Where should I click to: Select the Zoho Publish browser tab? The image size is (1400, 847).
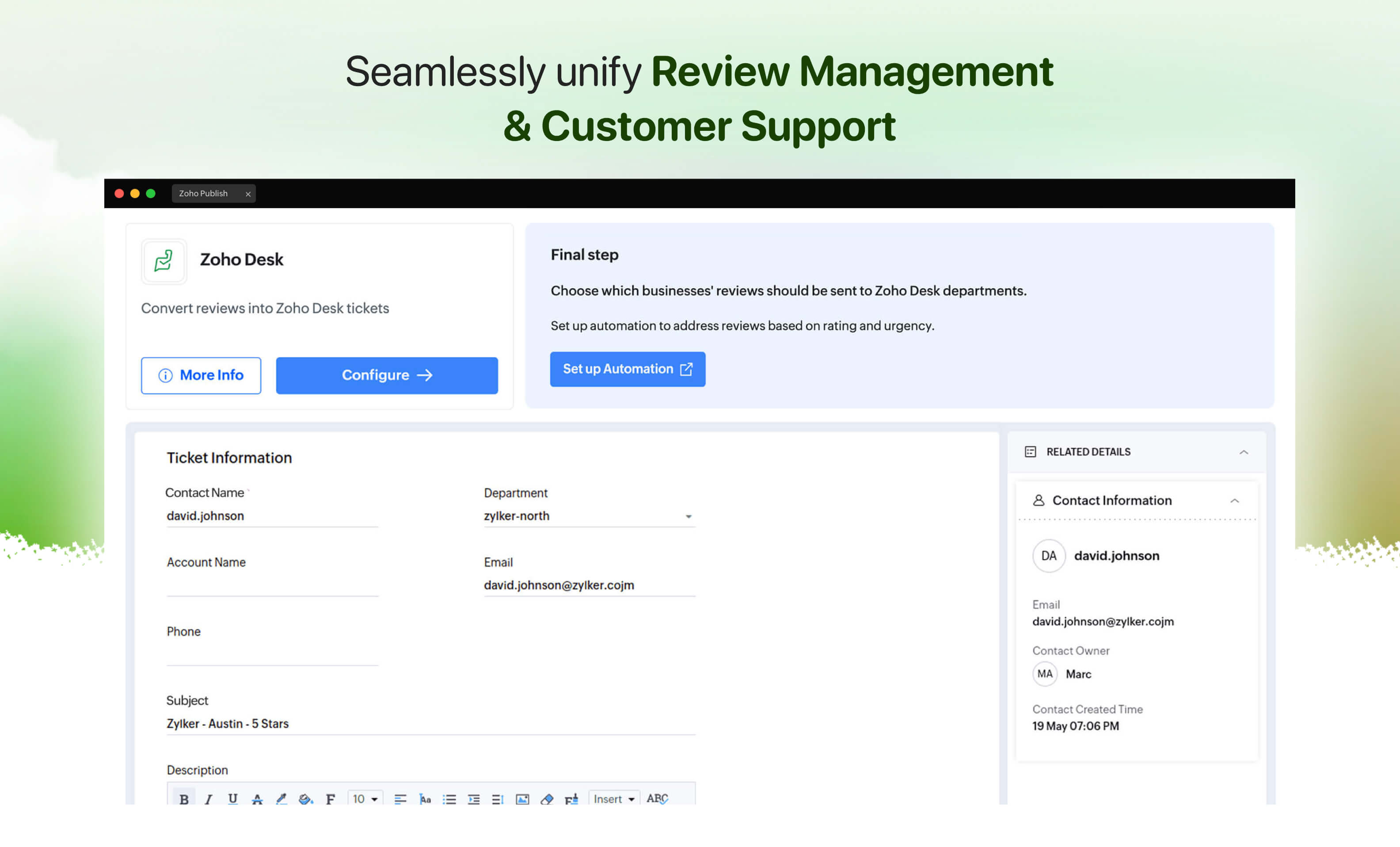pos(203,193)
